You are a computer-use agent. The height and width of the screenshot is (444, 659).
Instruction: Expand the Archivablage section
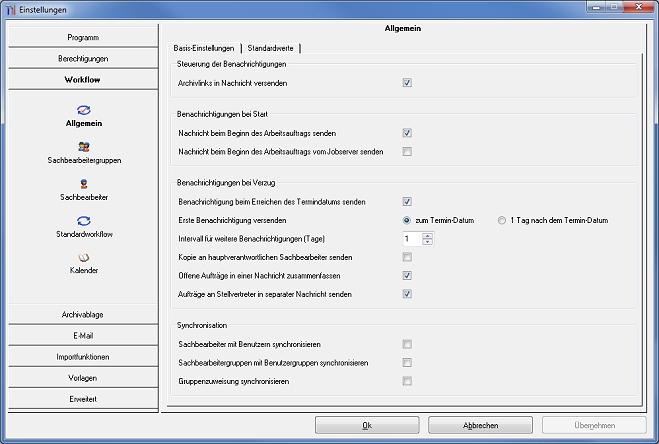(x=83, y=315)
